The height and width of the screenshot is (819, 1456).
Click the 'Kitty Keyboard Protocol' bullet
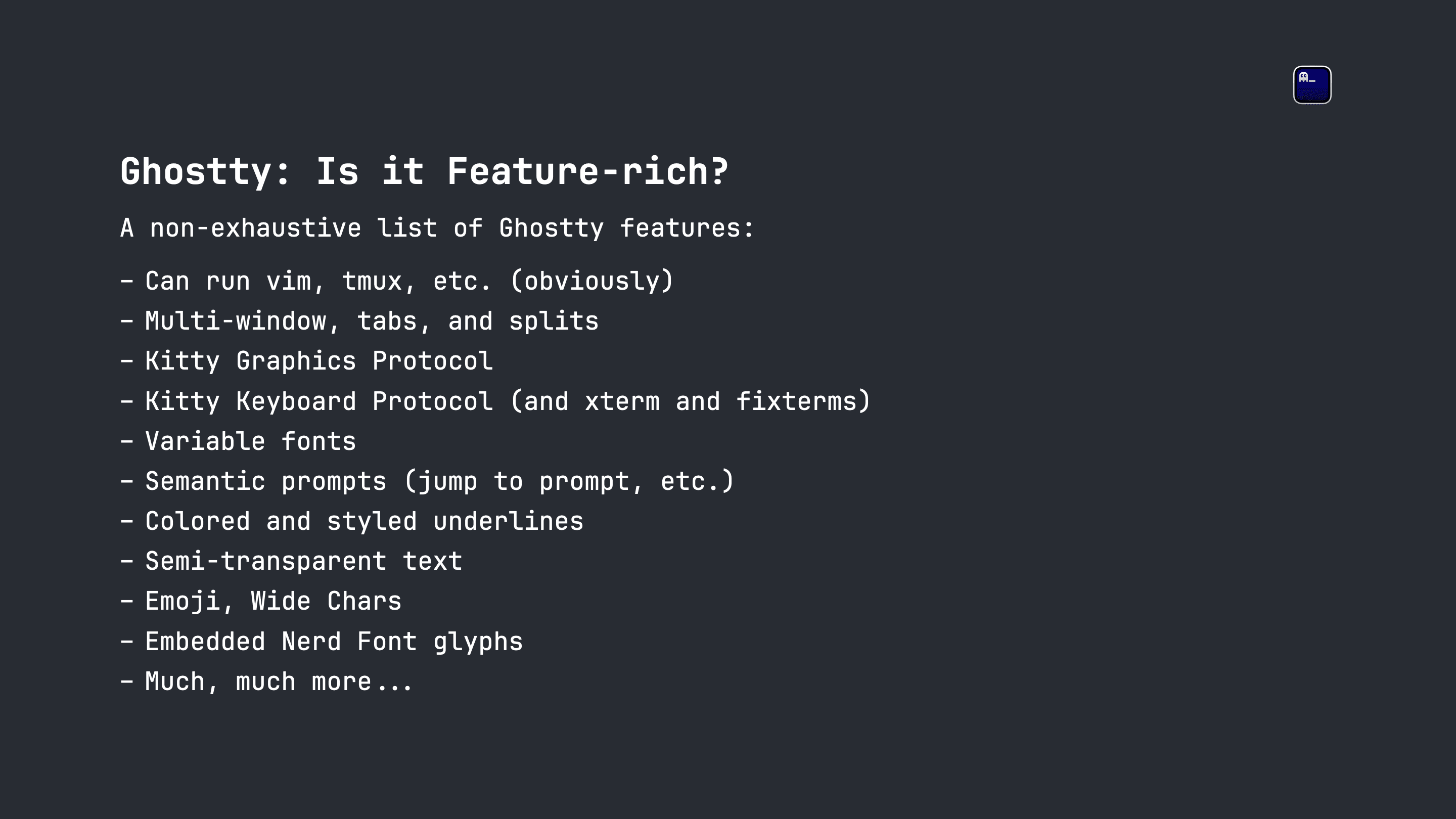(495, 401)
